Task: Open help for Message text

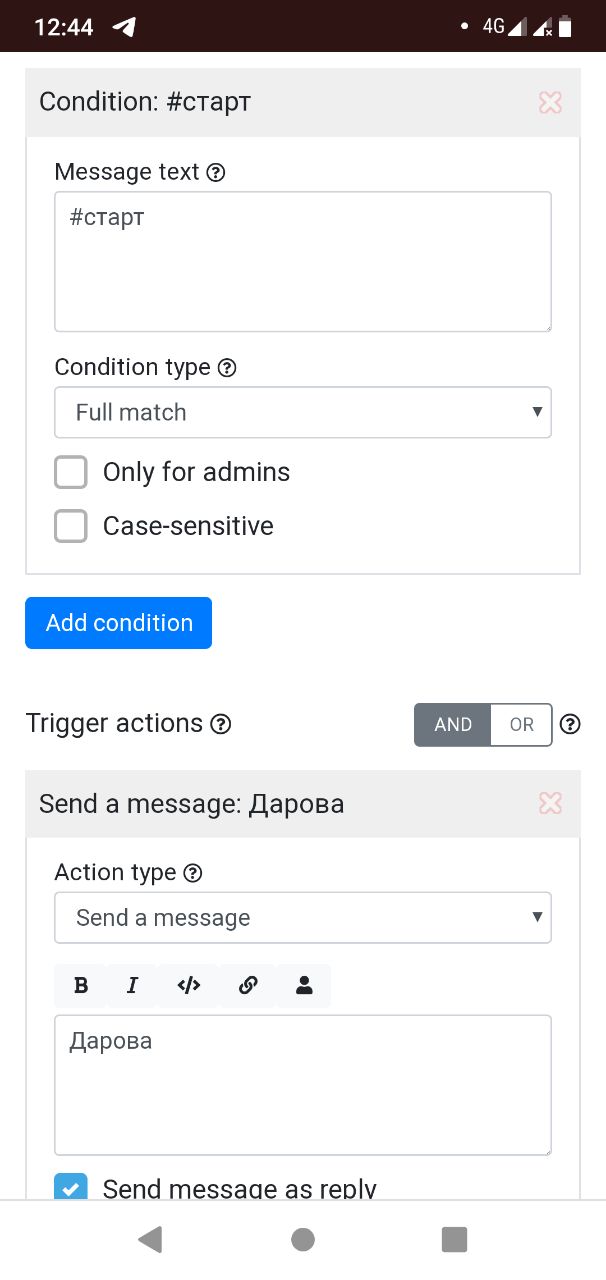Action: [216, 172]
